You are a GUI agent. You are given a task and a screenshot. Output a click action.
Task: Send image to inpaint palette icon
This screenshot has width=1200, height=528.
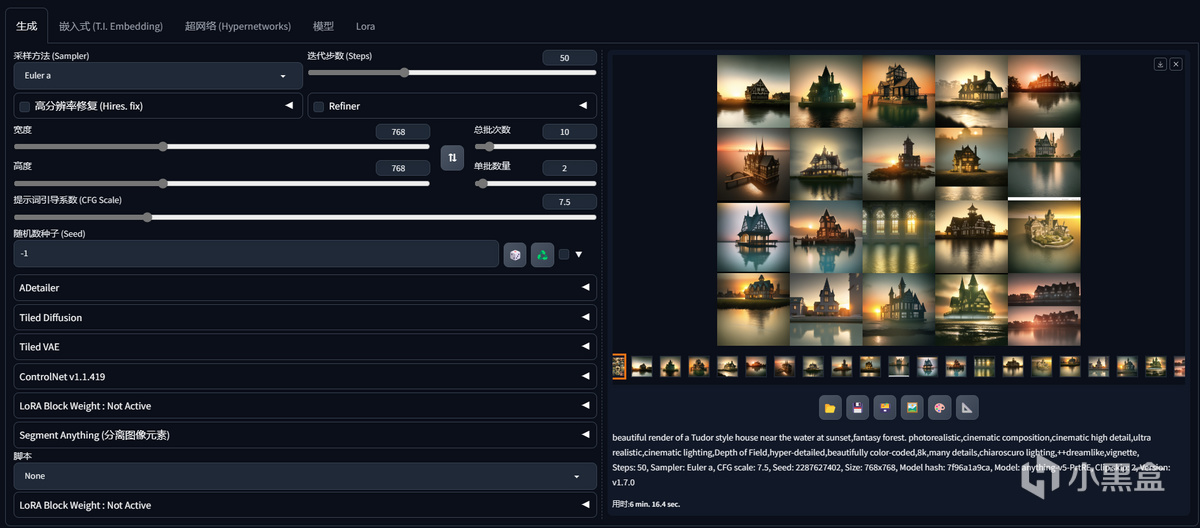[939, 407]
